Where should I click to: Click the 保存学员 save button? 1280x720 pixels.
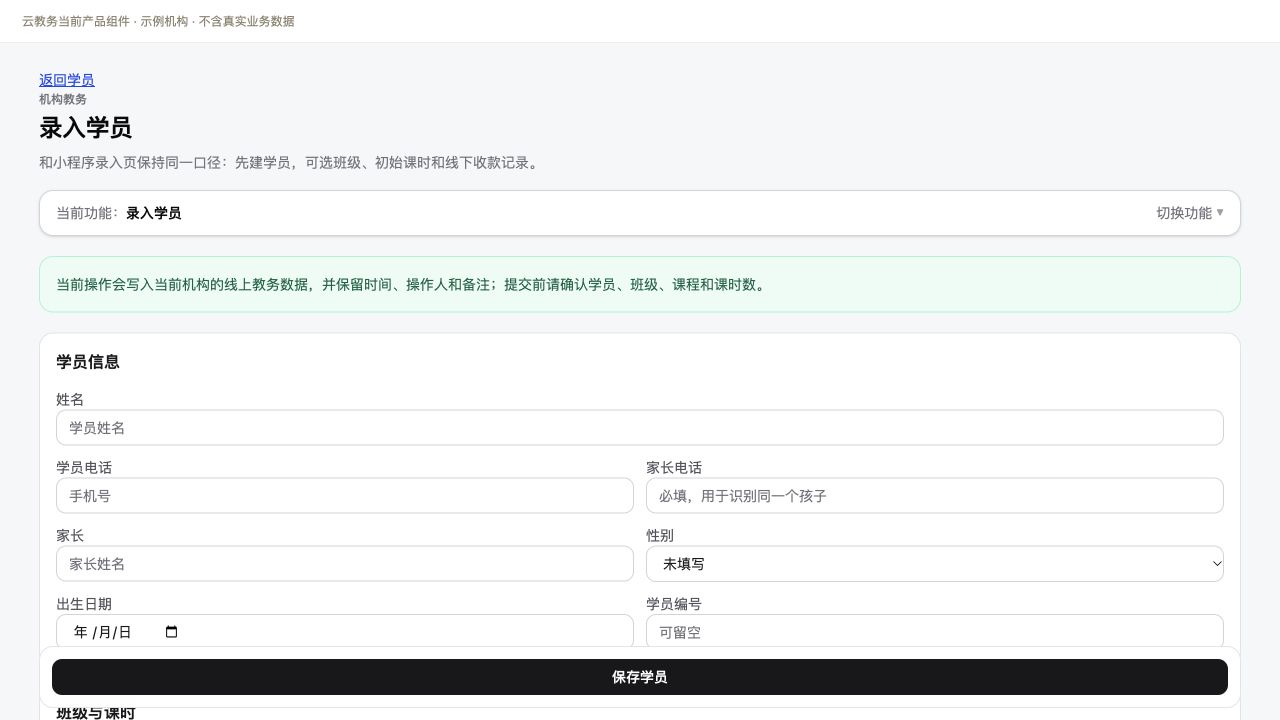coord(640,677)
